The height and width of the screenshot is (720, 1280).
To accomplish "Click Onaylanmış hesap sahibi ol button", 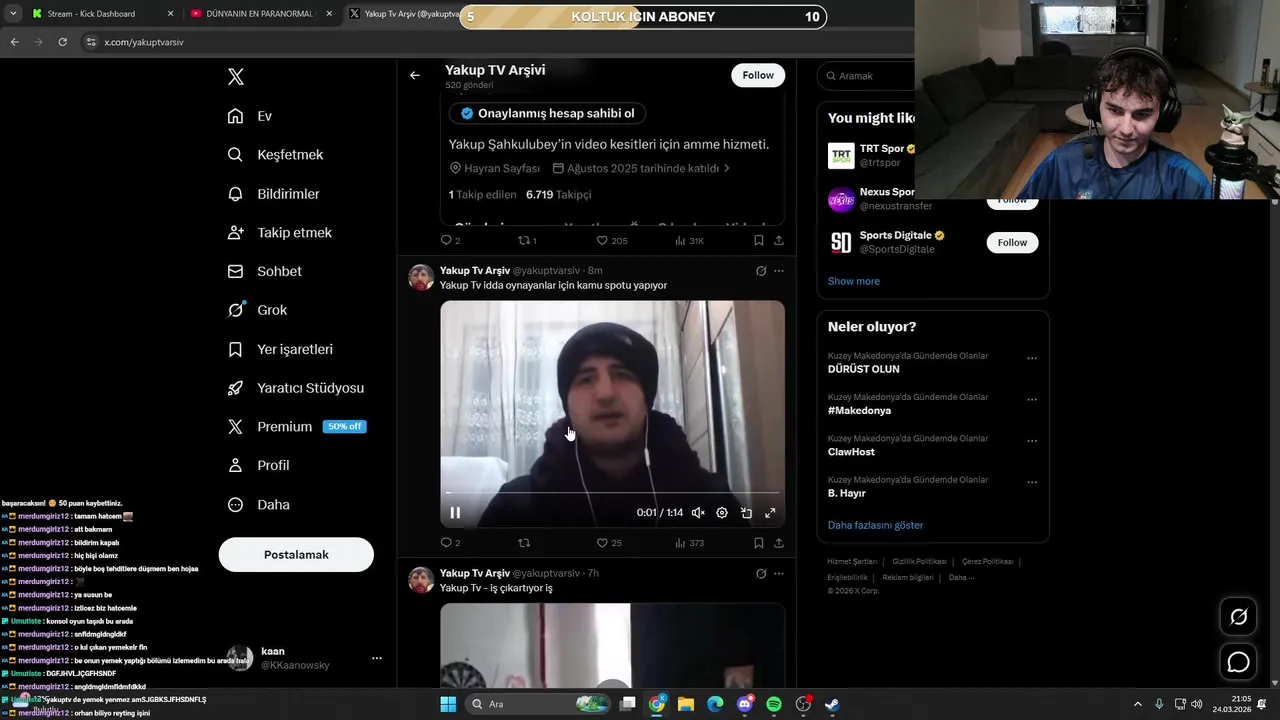I will click(x=548, y=113).
